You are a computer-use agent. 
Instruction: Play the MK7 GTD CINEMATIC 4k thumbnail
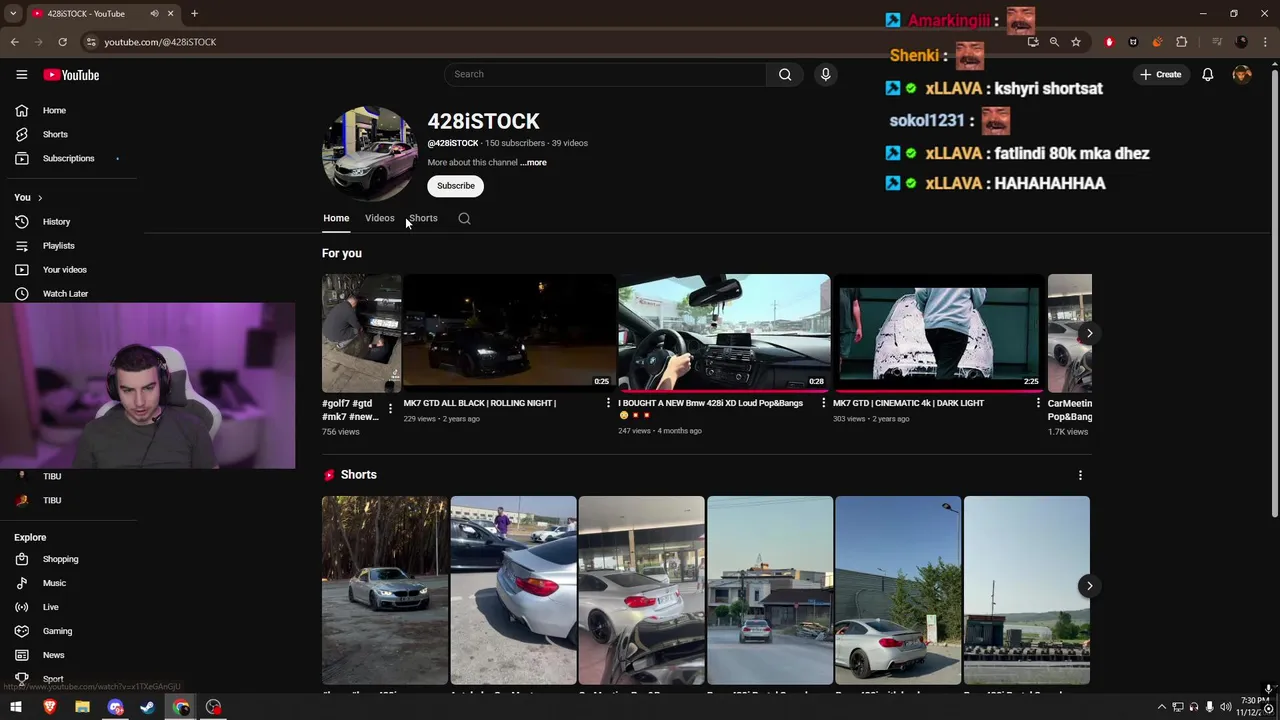938,332
